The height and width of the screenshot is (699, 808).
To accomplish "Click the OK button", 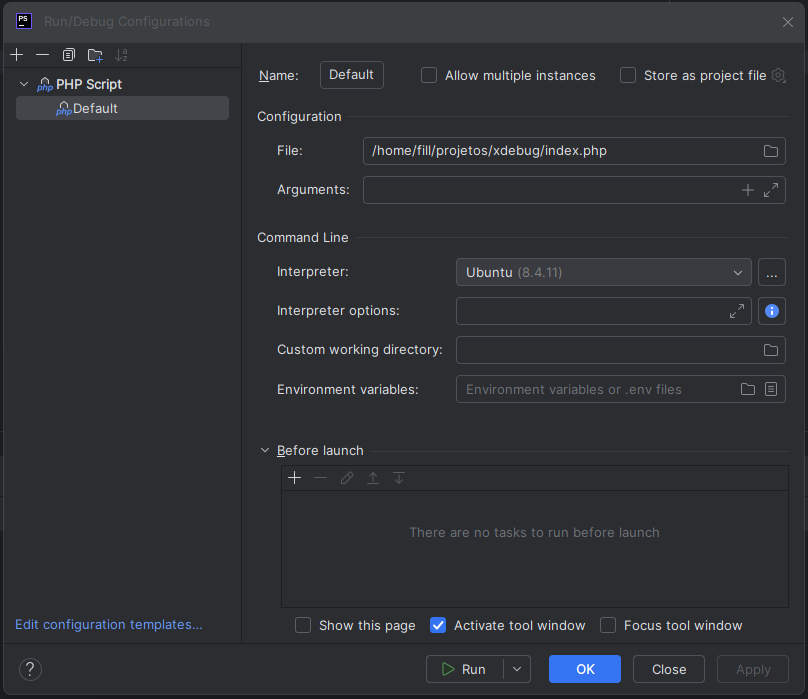I will click(585, 669).
